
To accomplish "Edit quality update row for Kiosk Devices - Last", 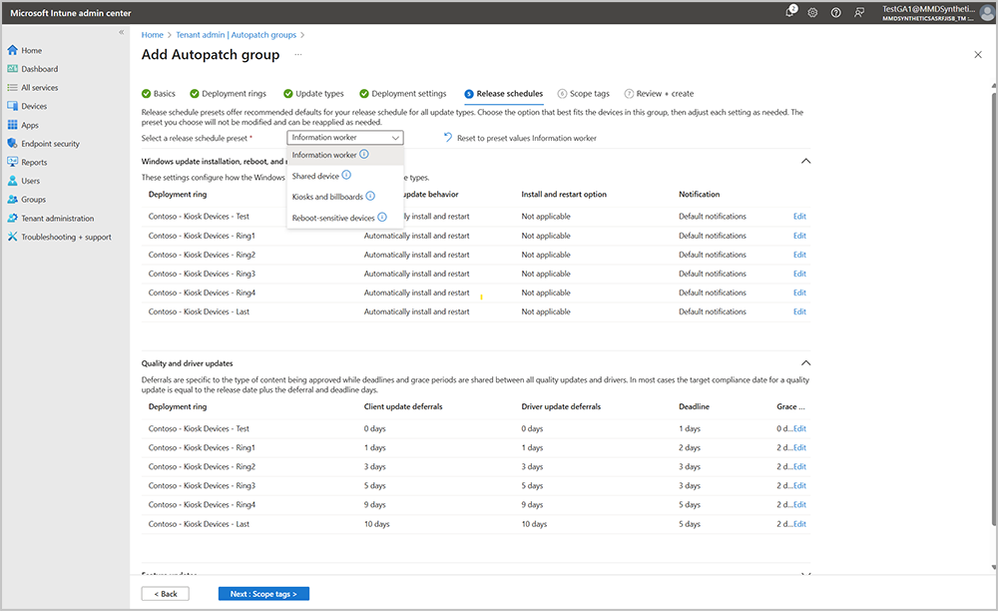I will click(799, 524).
